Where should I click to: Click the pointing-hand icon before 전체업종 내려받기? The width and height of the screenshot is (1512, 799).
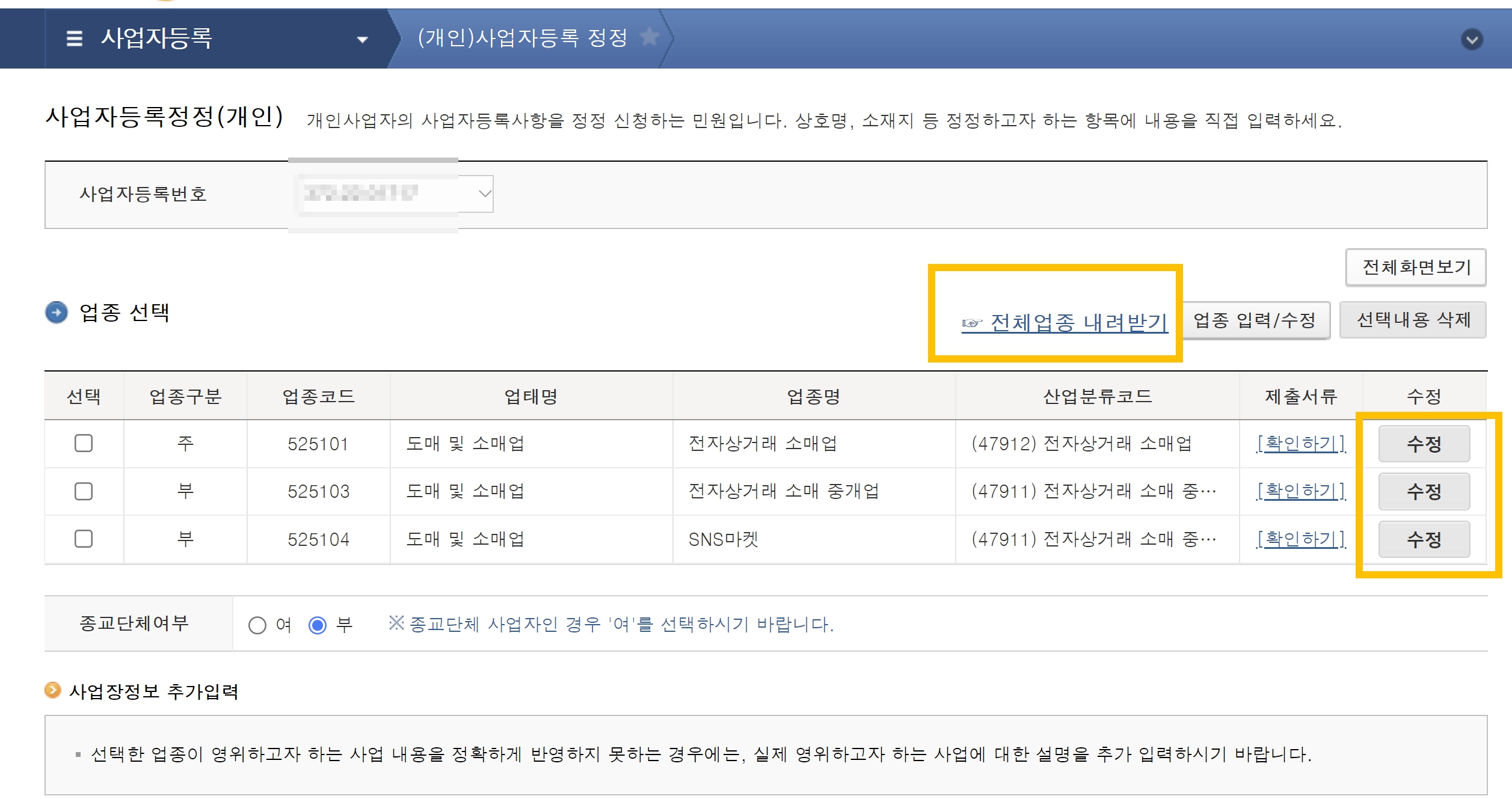point(971,323)
